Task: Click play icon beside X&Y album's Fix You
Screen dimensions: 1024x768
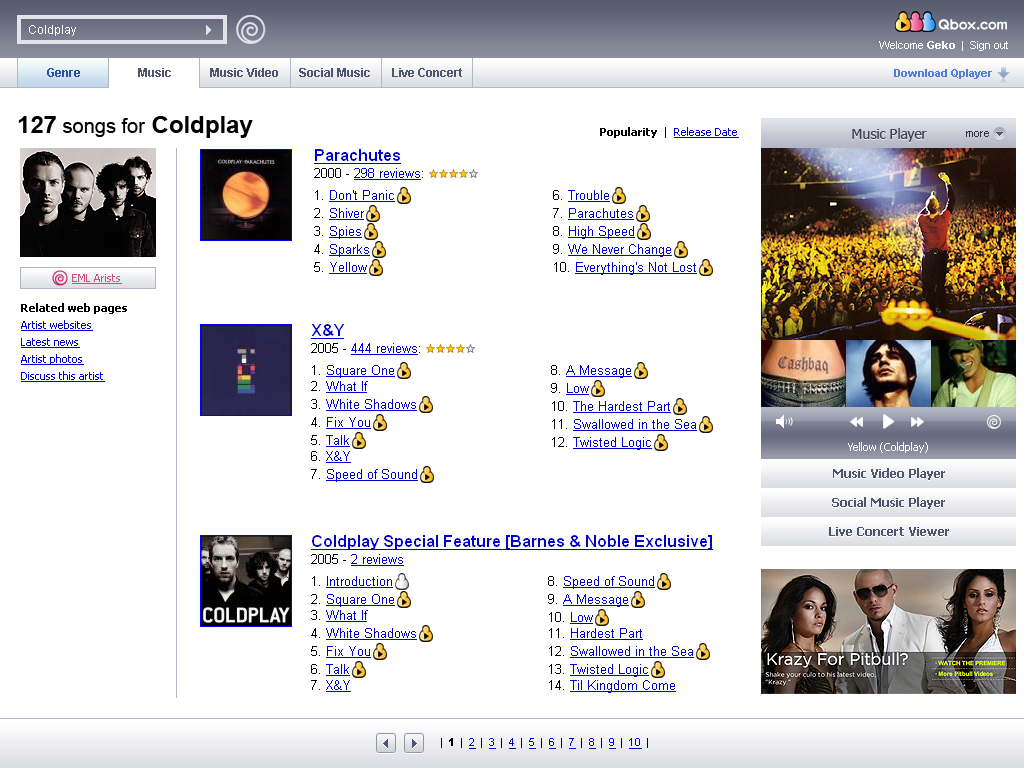Action: click(380, 423)
